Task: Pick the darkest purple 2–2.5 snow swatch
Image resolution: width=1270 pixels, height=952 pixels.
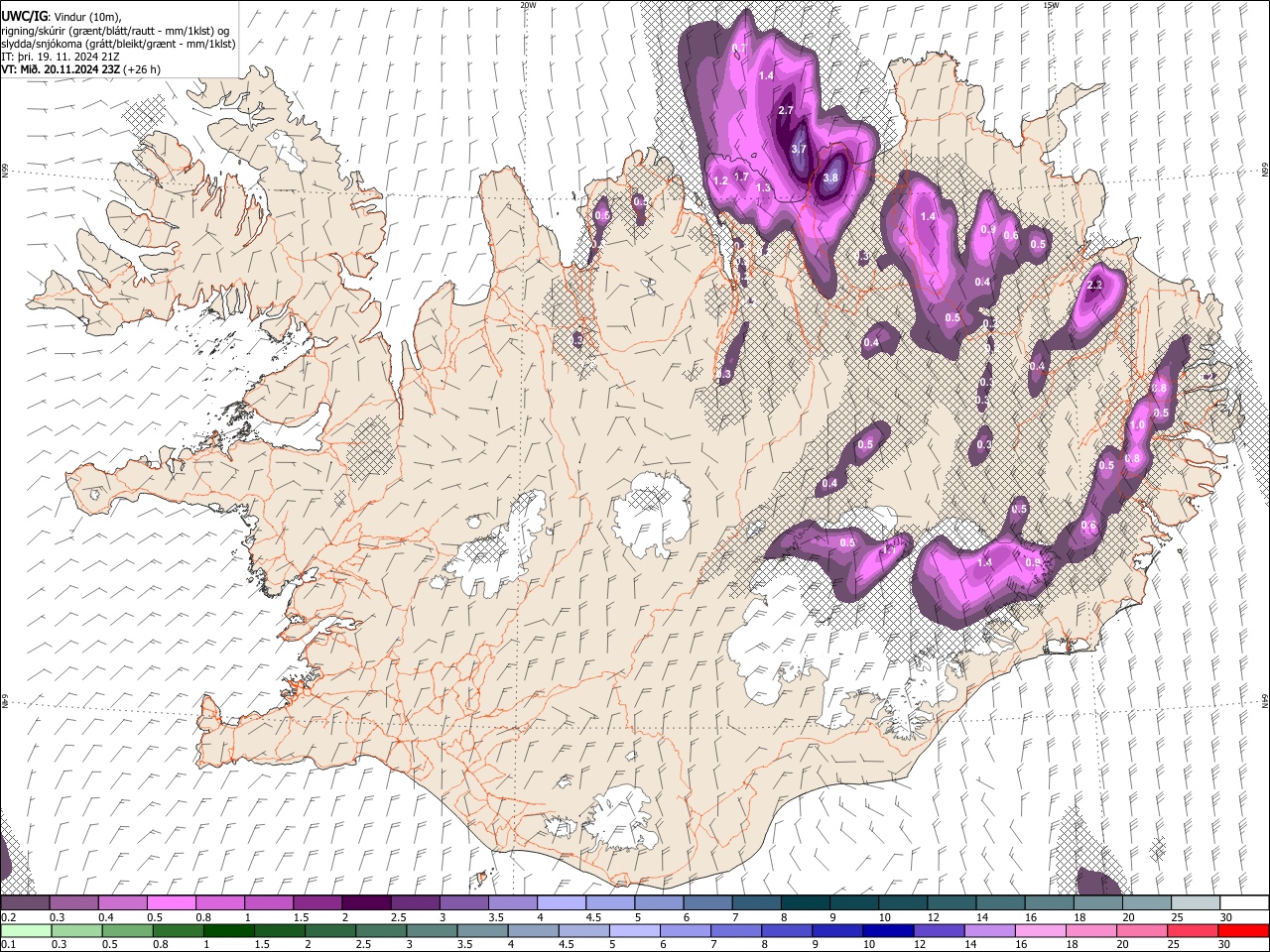Action: [365, 903]
